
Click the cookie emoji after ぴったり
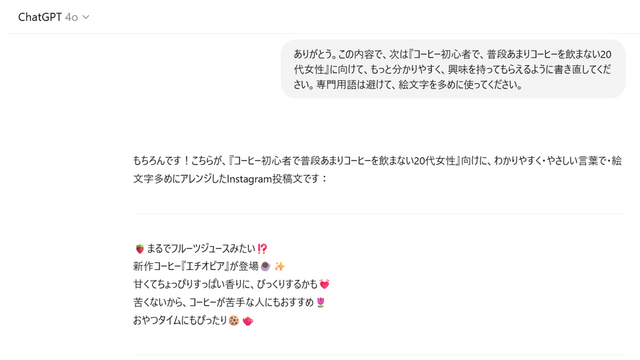coord(234,320)
